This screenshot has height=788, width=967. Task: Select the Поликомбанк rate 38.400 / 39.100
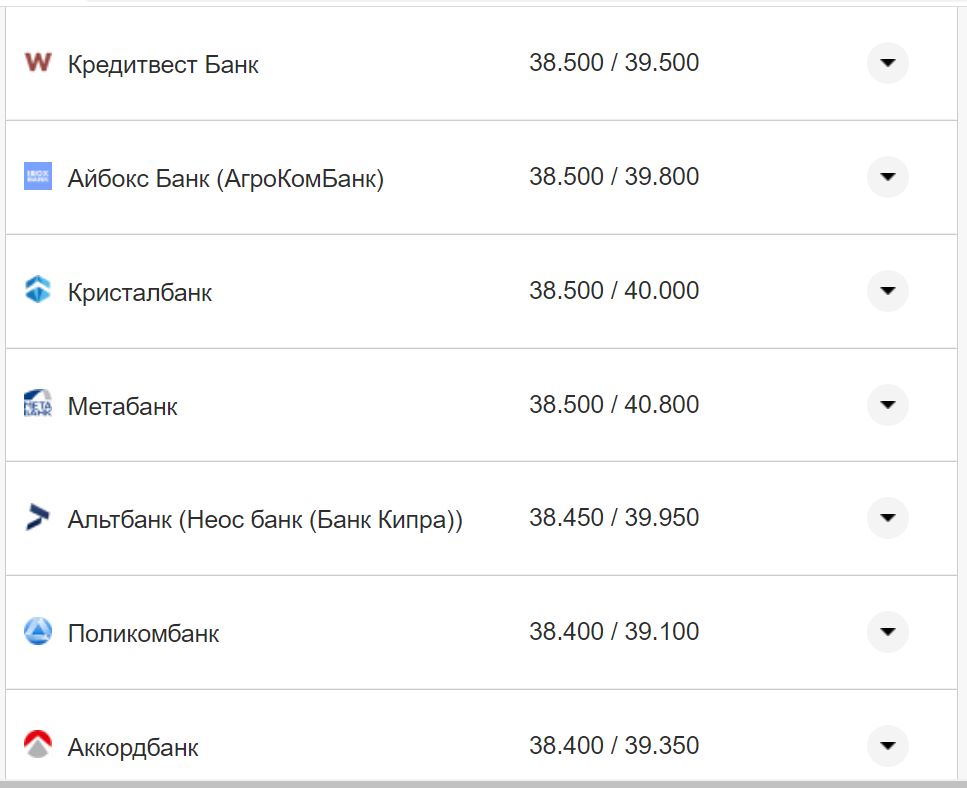pos(613,632)
